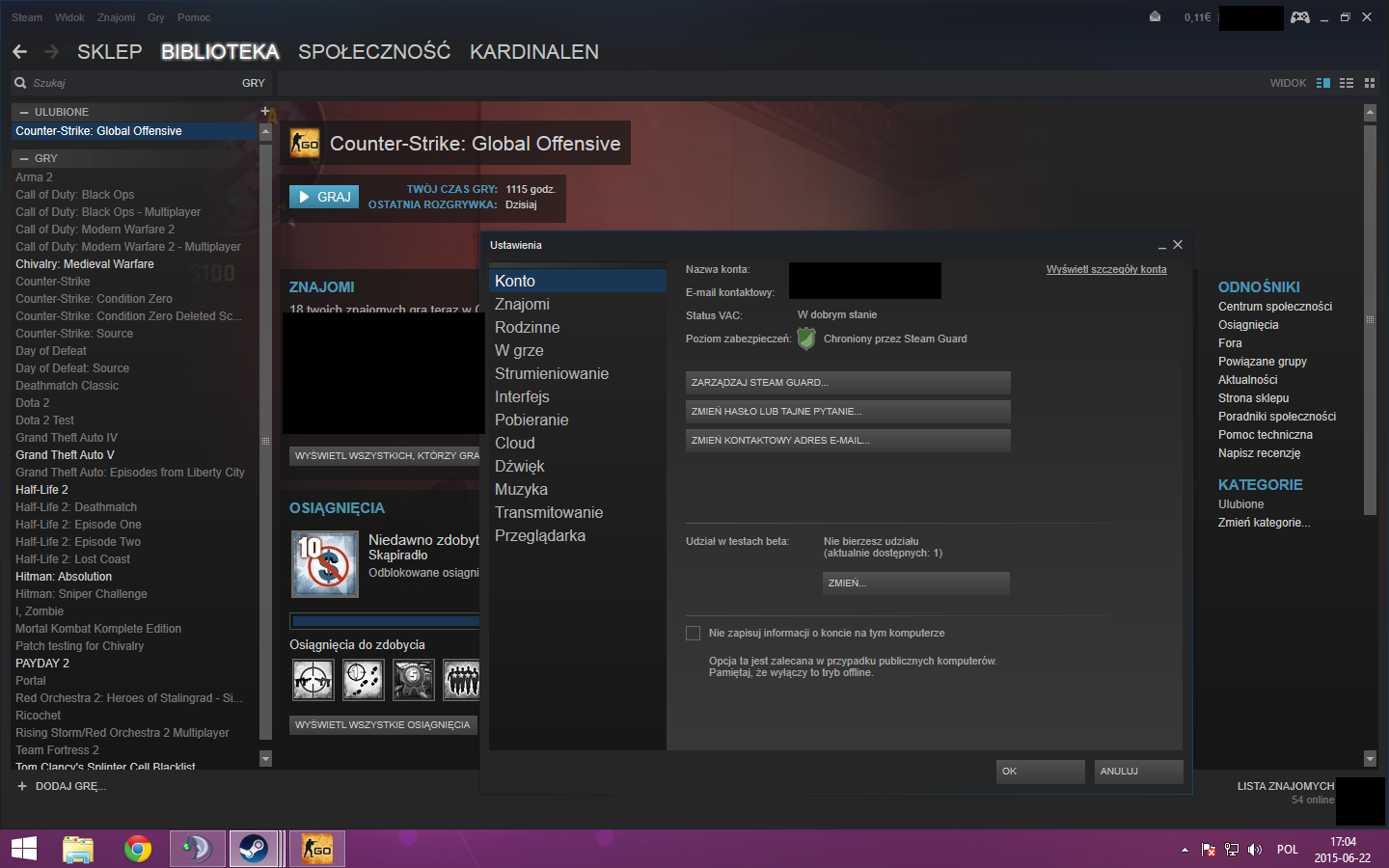Viewport: 1389px width, 868px height.
Task: Open Windows Start button
Action: [24, 849]
